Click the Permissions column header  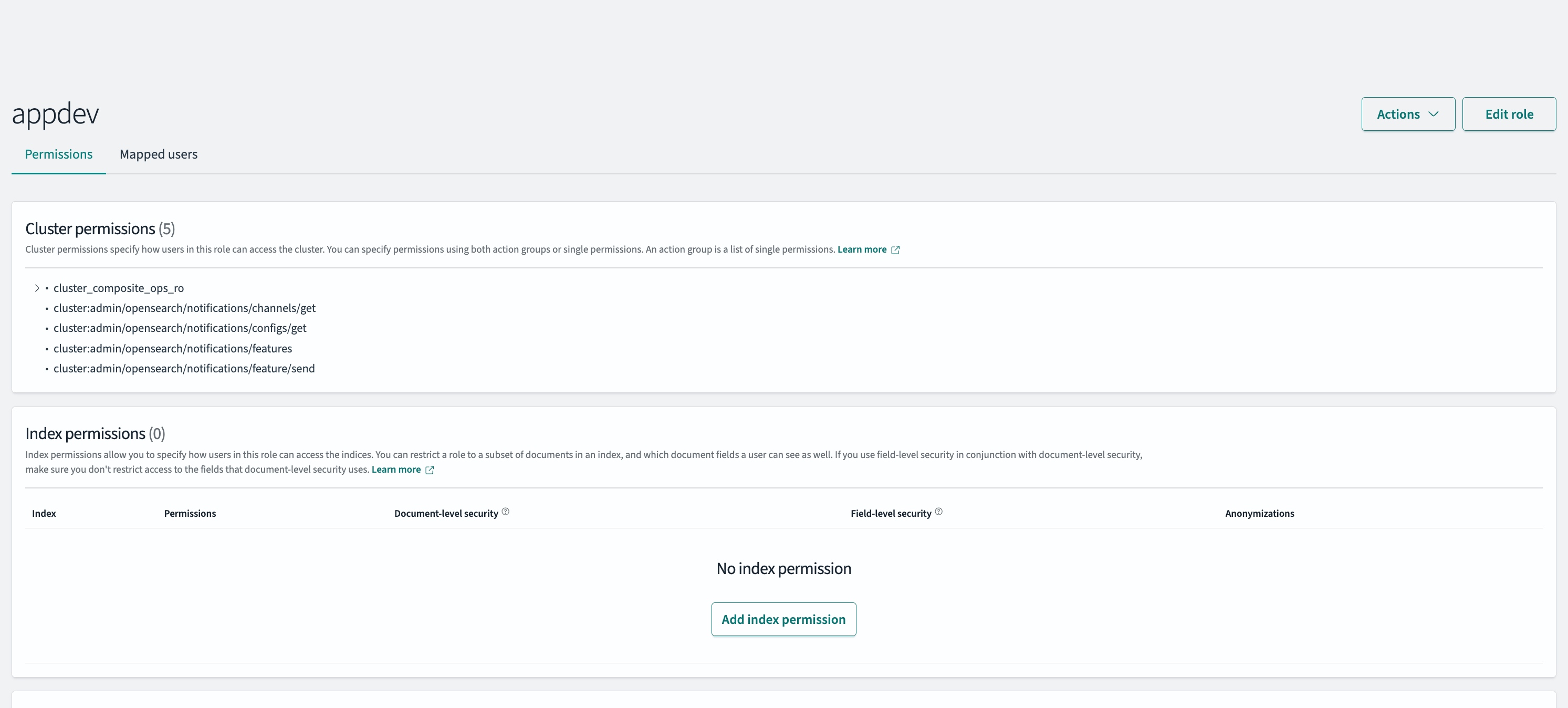pyautogui.click(x=190, y=513)
